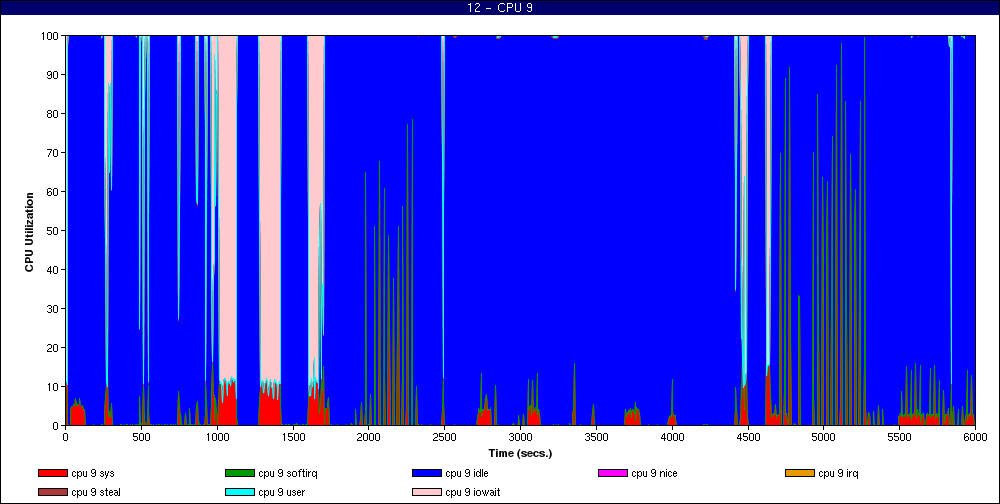The width and height of the screenshot is (1000, 504).
Task: Click the 4000 tick label on time axis
Action: point(672,437)
